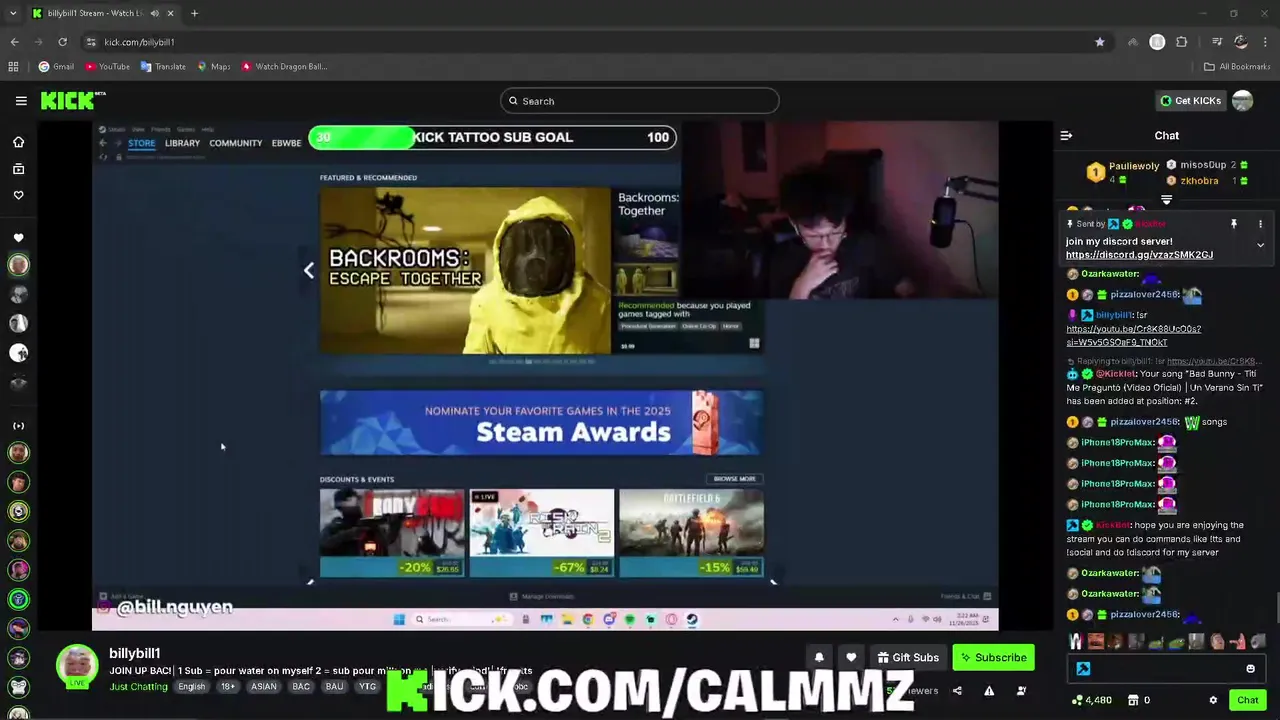
Task: Mute the billybill1 tab audio icon
Action: click(154, 13)
